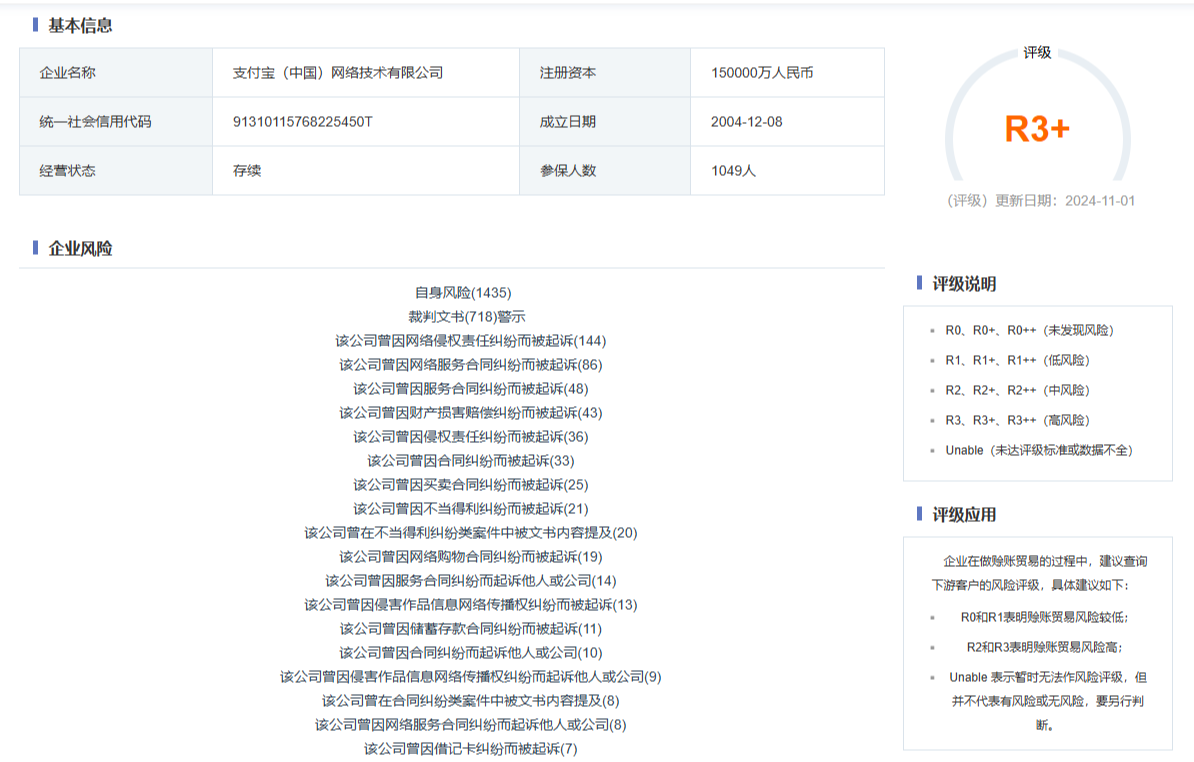This screenshot has height=762, width=1194.
Task: Click the 经营状态 label cell
Action: click(x=116, y=171)
